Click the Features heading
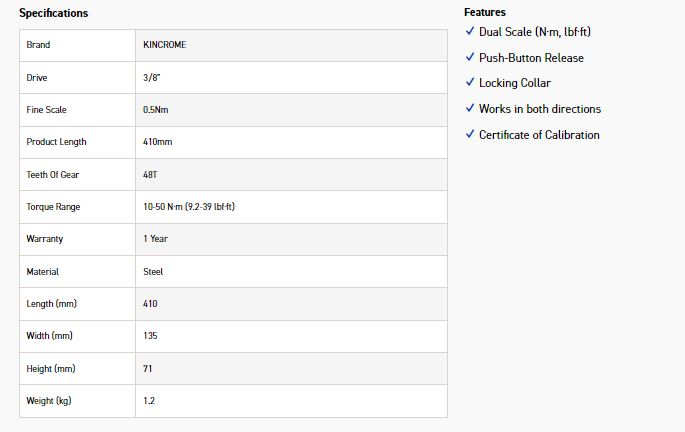This screenshot has width=685, height=432. click(x=485, y=12)
